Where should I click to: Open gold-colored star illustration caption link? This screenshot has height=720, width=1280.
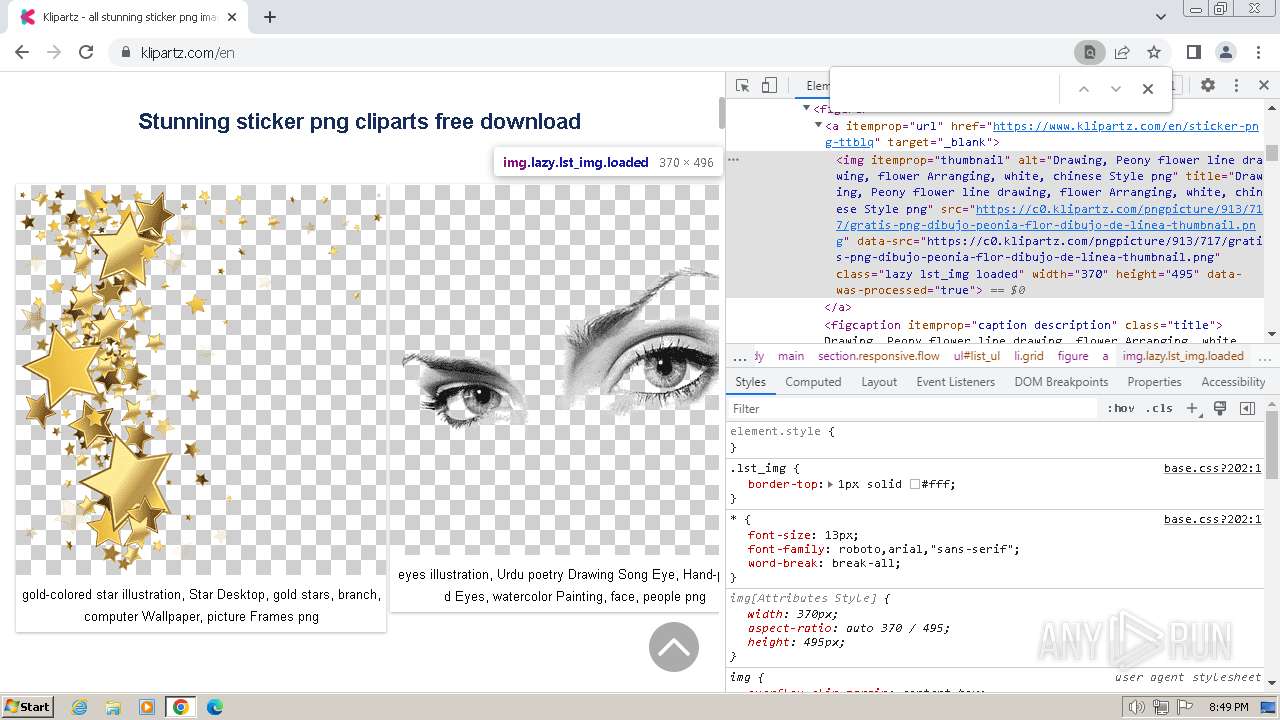click(201, 605)
